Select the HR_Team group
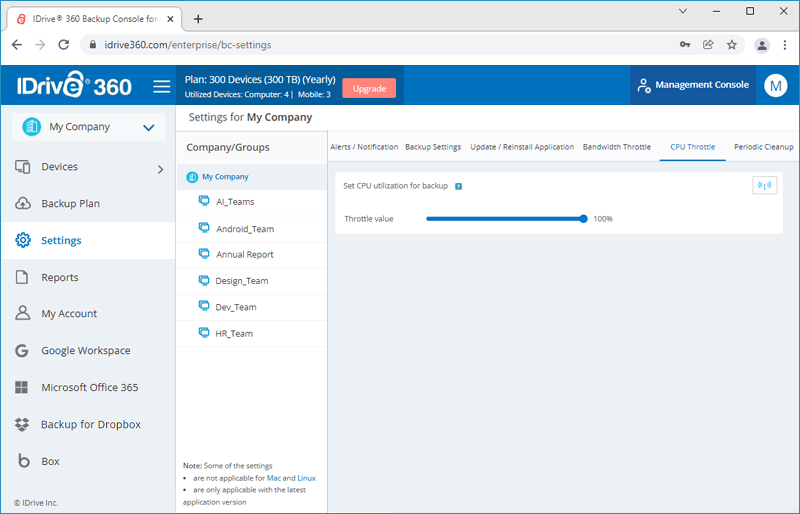The width and height of the screenshot is (800, 514). tap(234, 333)
